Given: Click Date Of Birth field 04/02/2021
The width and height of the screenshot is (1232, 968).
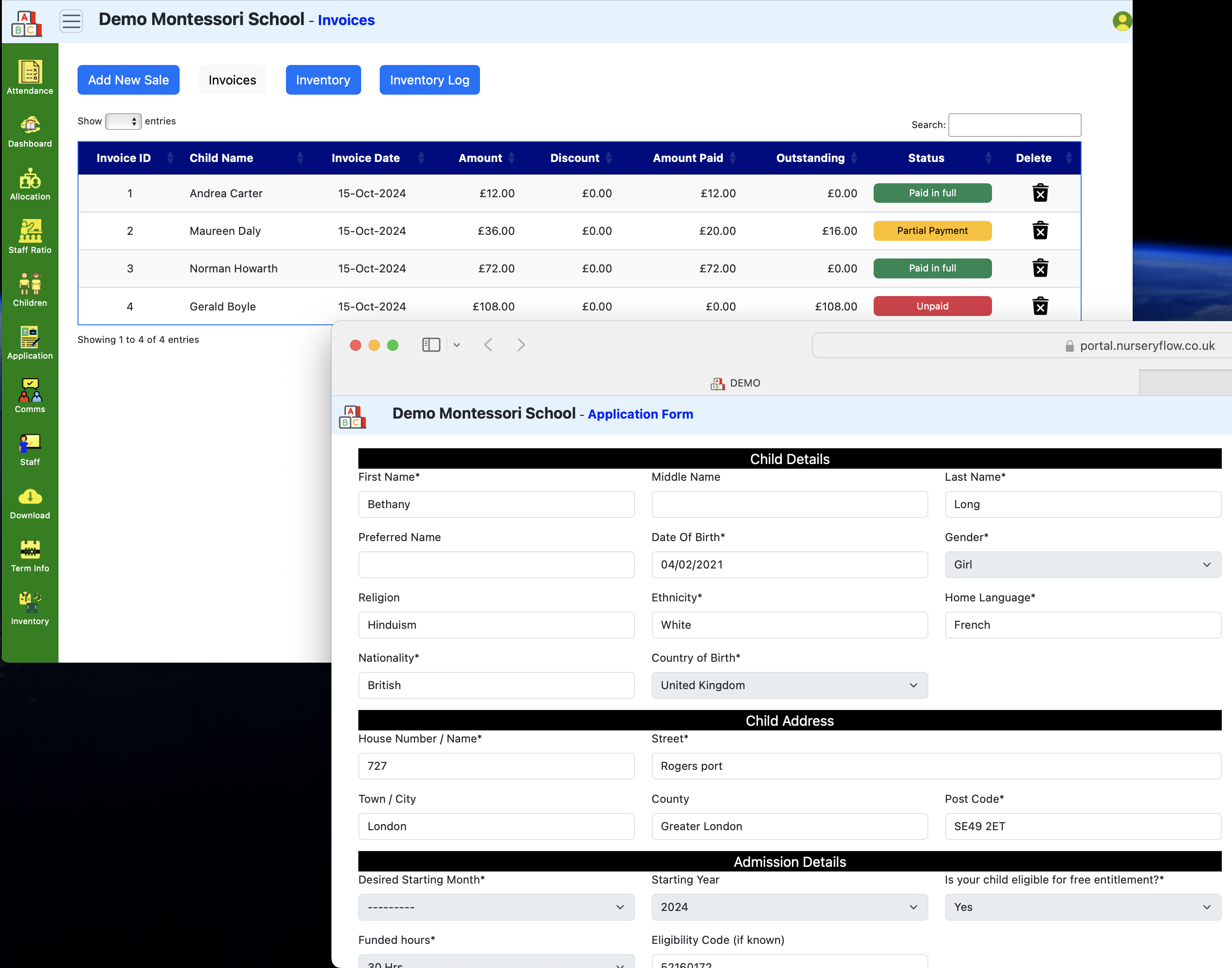Looking at the screenshot, I should 789,564.
